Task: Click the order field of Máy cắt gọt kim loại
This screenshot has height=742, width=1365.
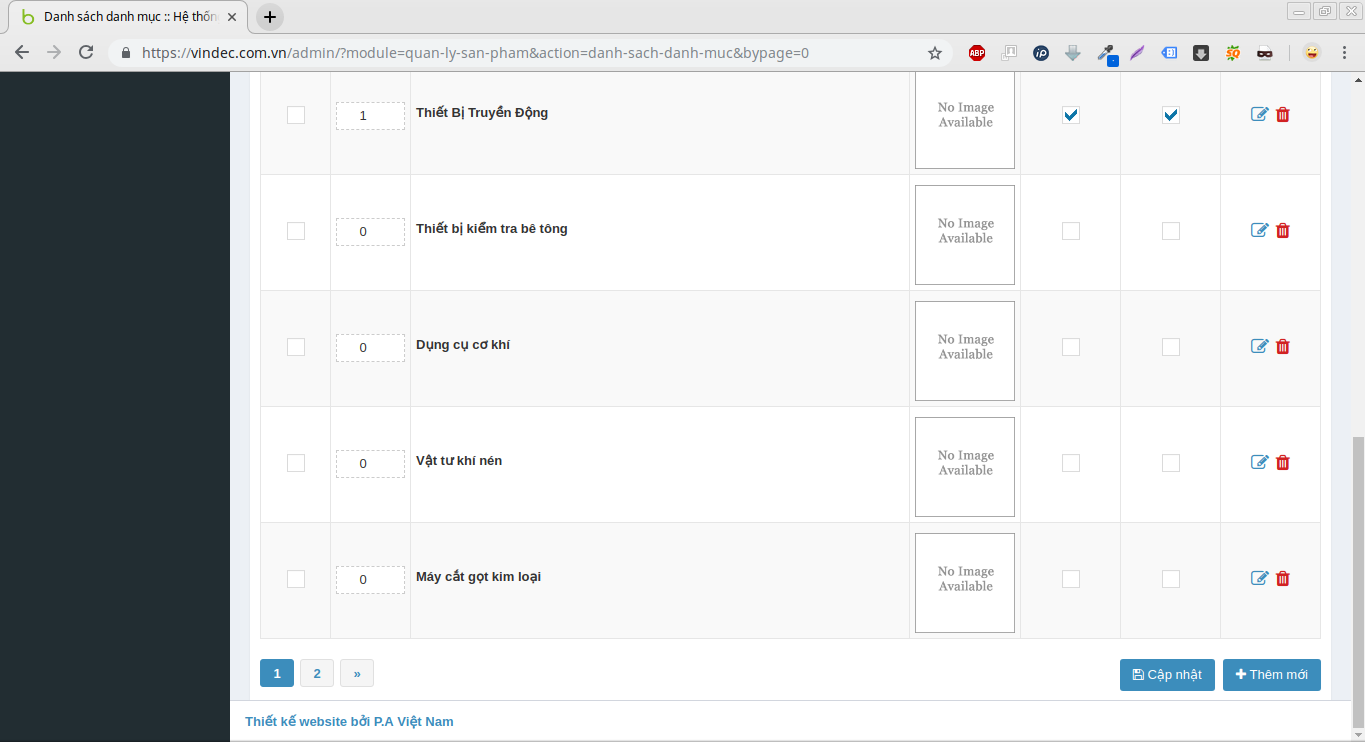Action: click(370, 580)
